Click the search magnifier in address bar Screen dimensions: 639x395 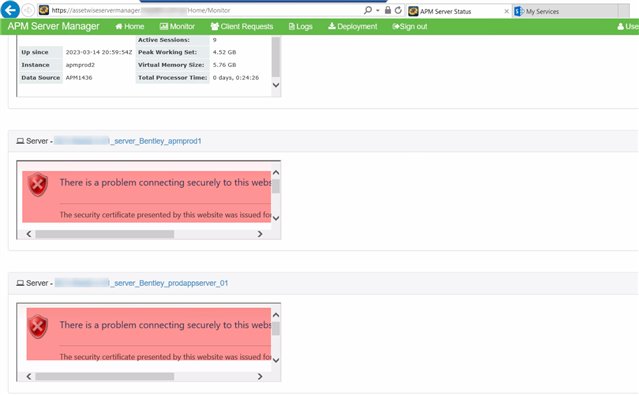coord(368,10)
